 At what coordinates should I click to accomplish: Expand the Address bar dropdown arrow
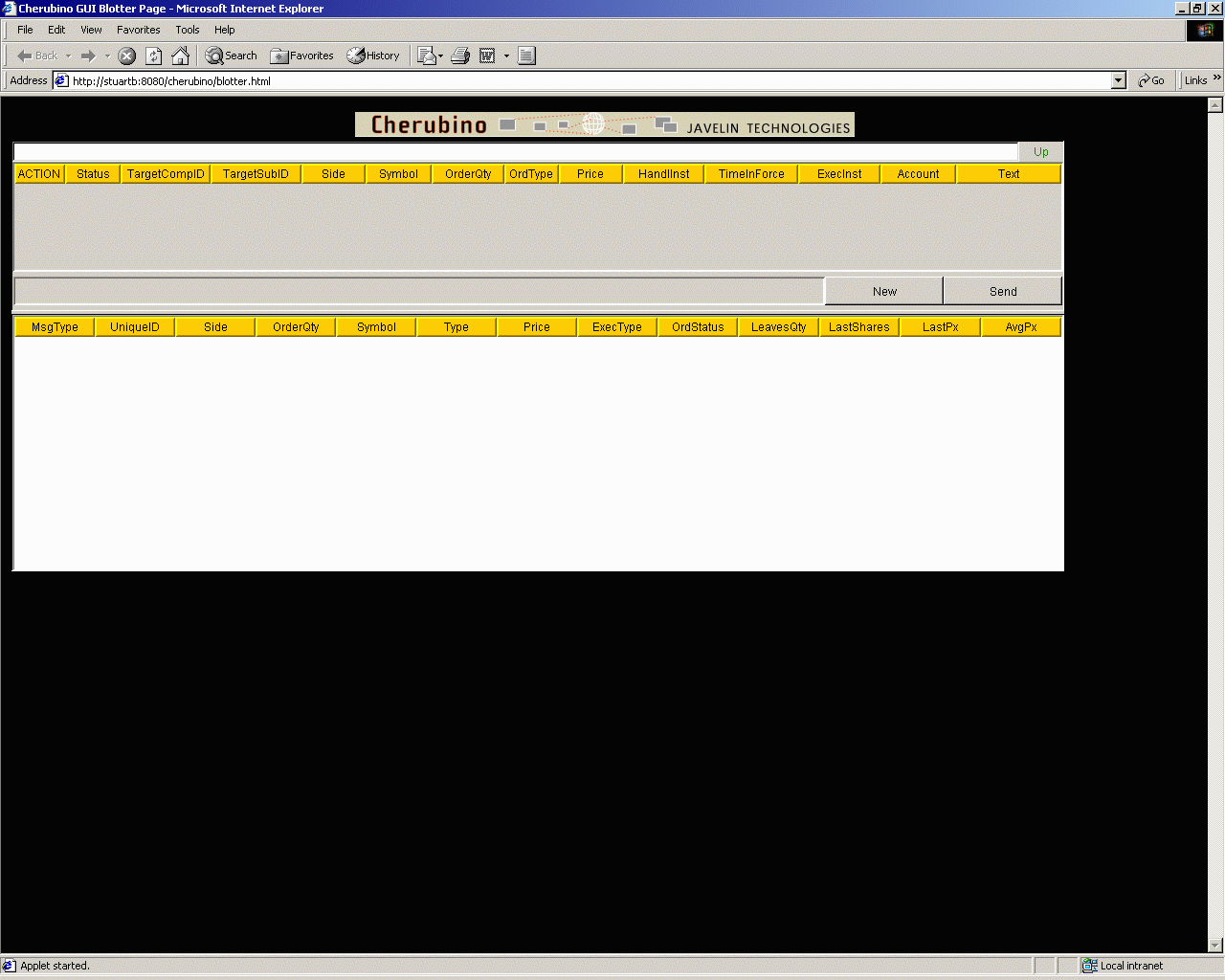pos(1119,81)
